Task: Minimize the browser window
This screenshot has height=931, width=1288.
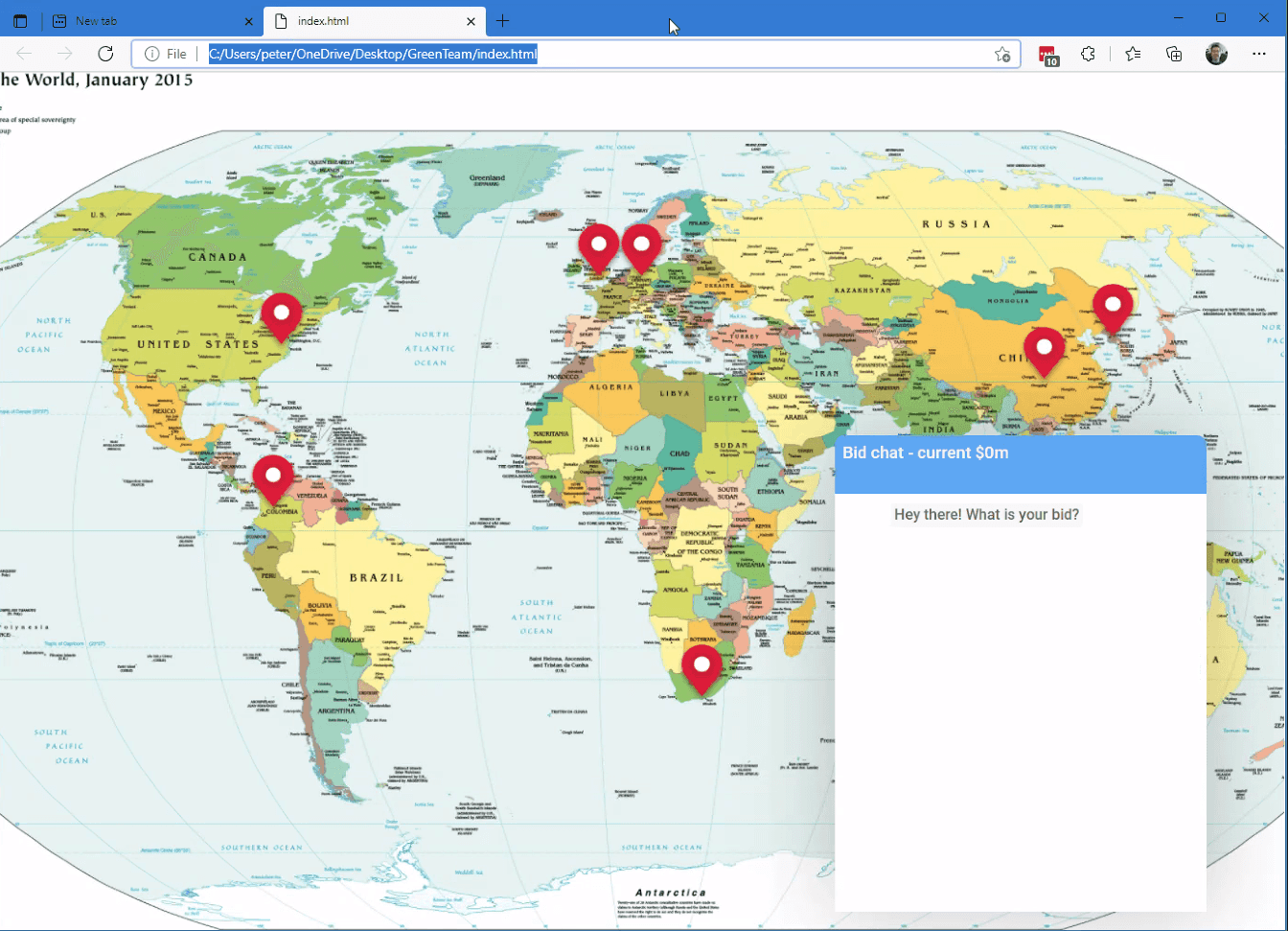Action: [x=1178, y=18]
